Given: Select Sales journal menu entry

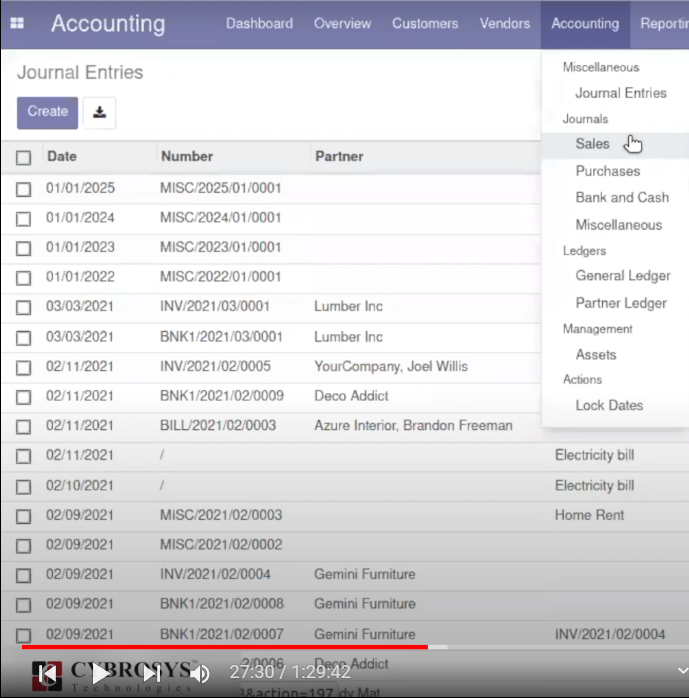Looking at the screenshot, I should pyautogui.click(x=592, y=144).
